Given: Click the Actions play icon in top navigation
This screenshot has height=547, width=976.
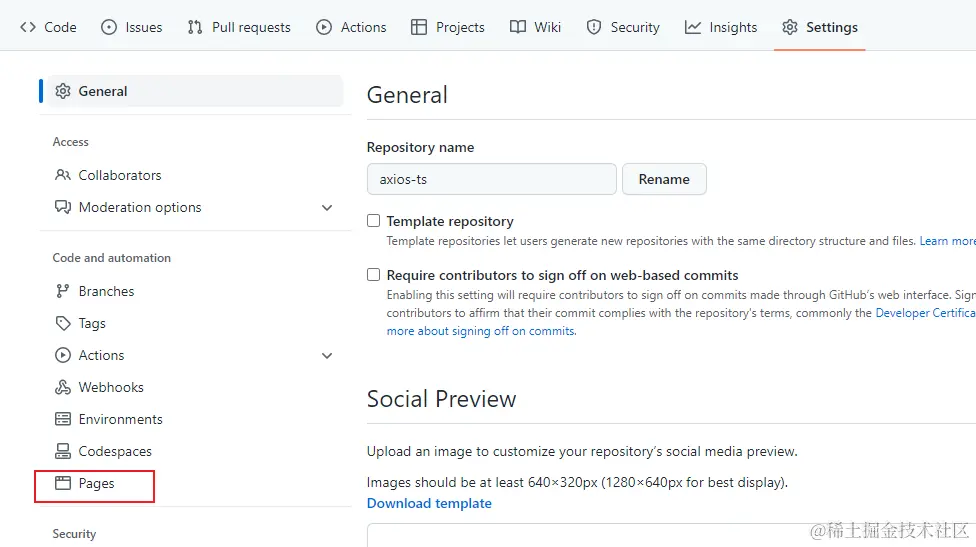Looking at the screenshot, I should click(x=324, y=27).
